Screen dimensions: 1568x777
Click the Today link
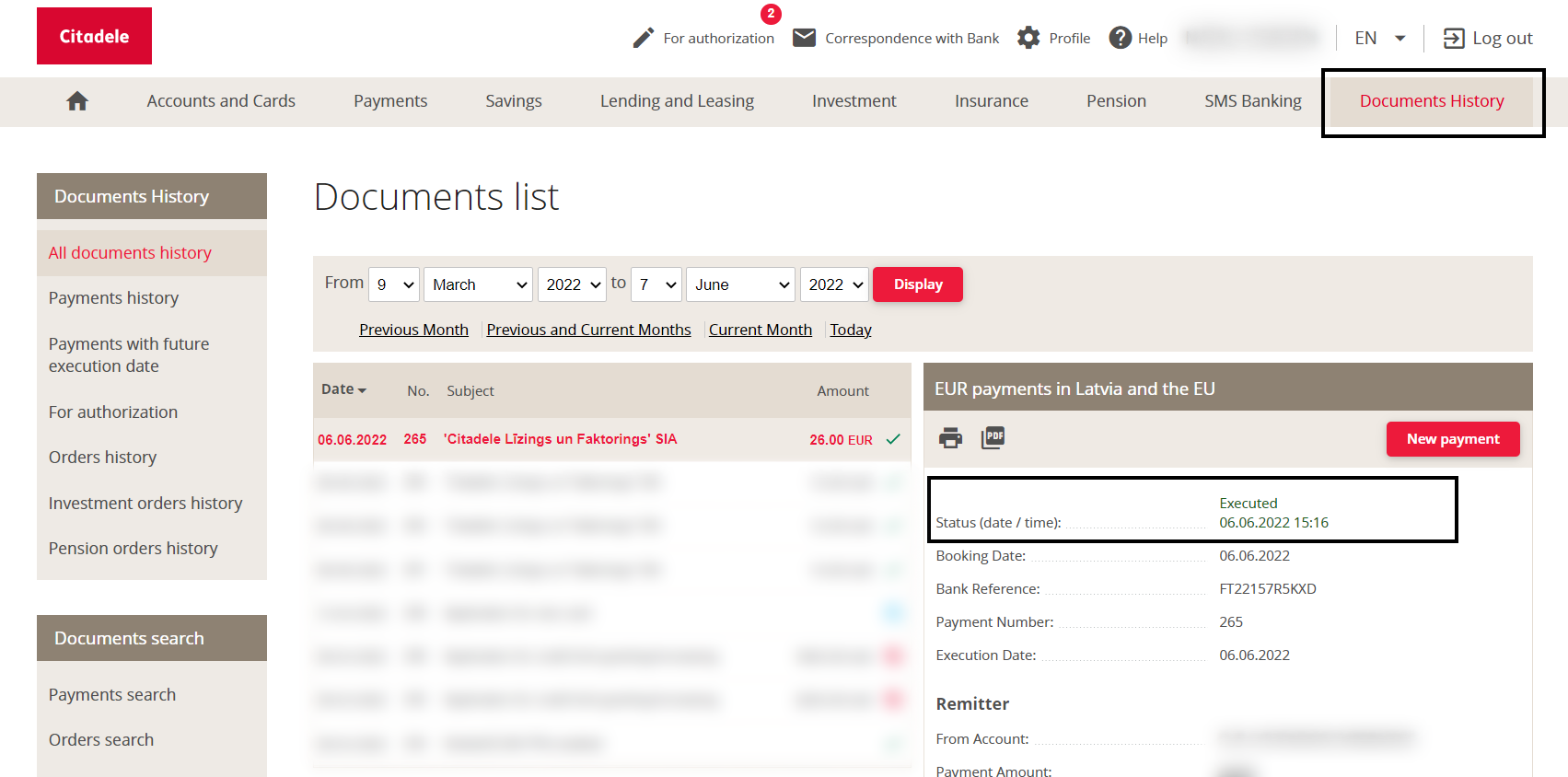(851, 330)
